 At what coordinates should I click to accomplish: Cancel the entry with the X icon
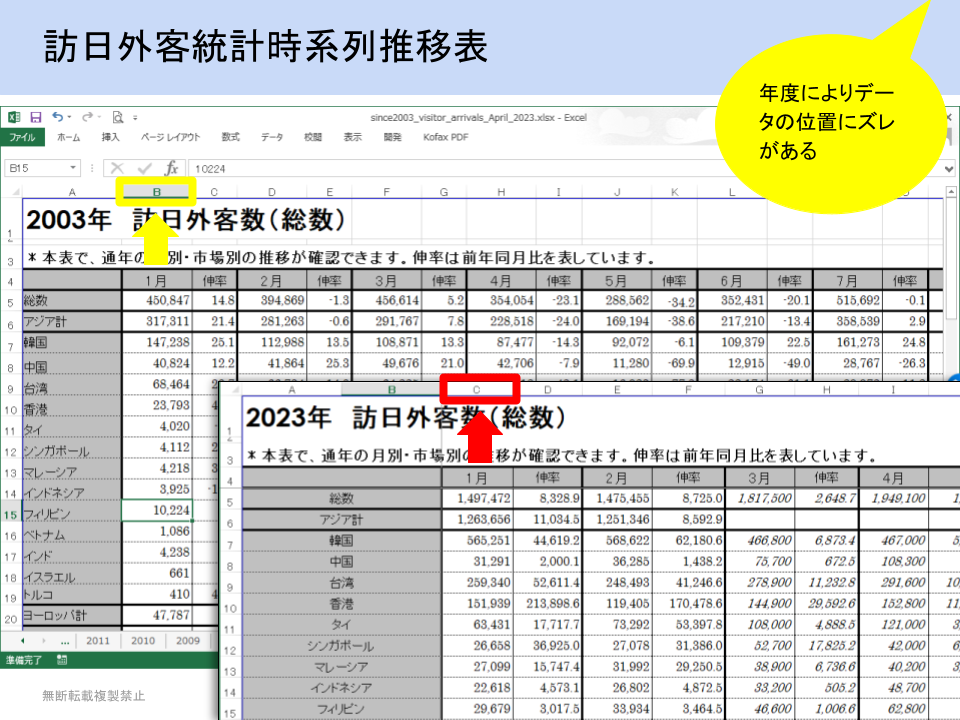point(118,168)
